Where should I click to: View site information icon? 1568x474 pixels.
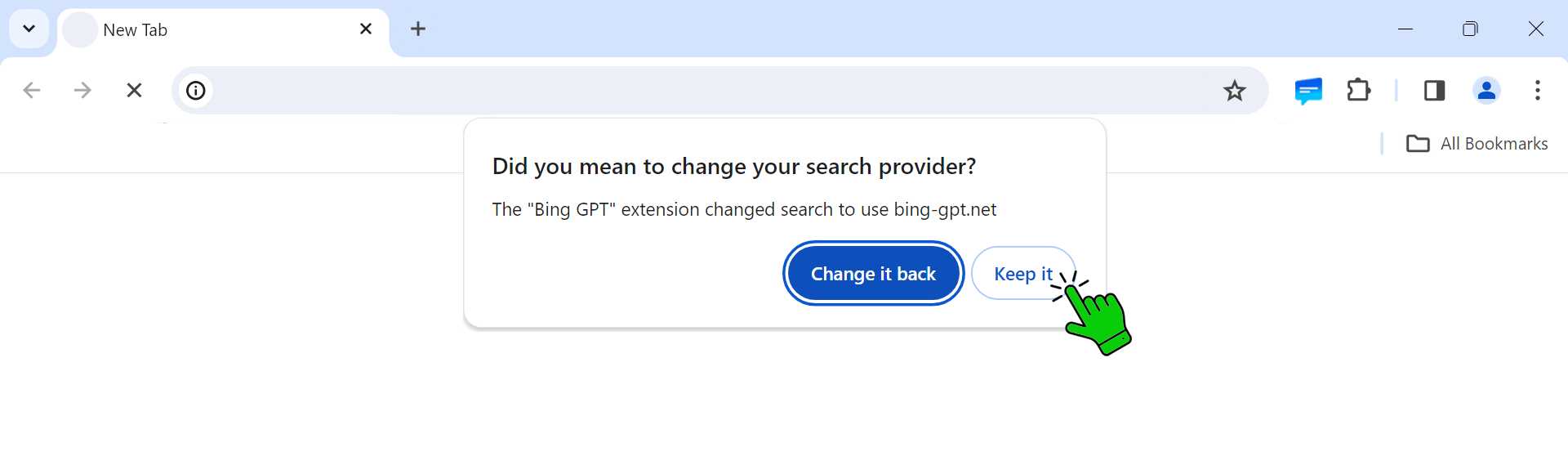point(196,91)
